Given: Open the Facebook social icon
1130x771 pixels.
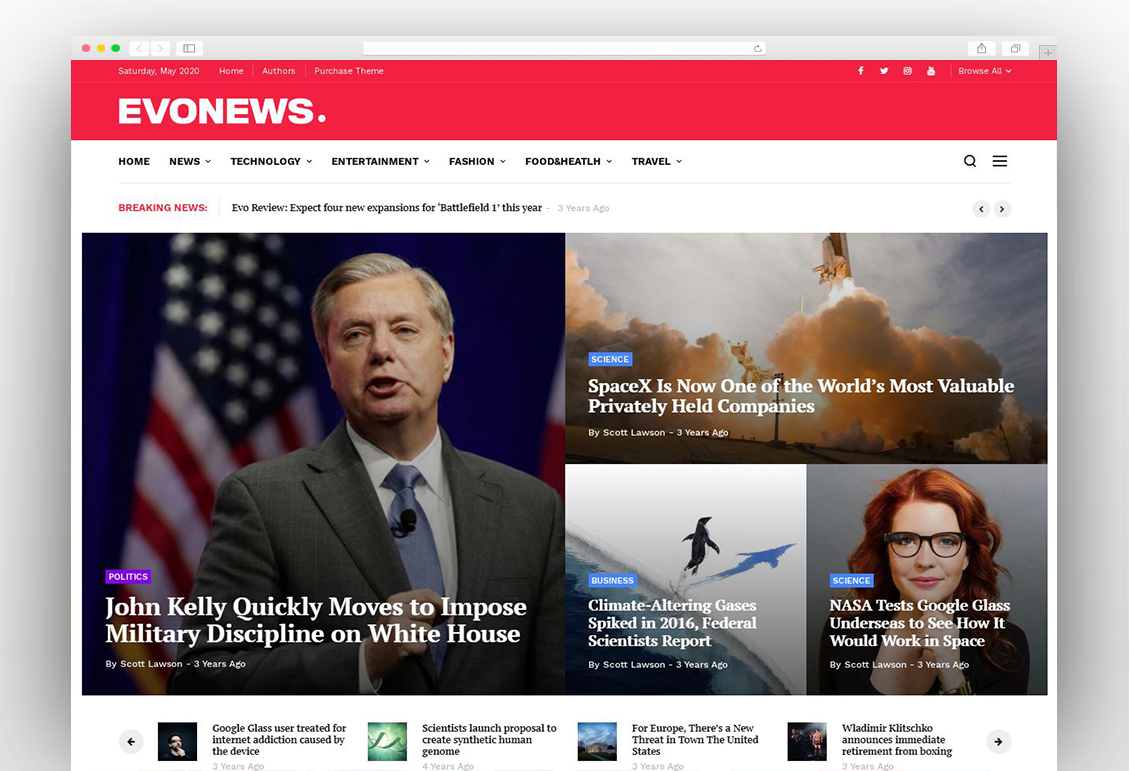Looking at the screenshot, I should point(860,71).
